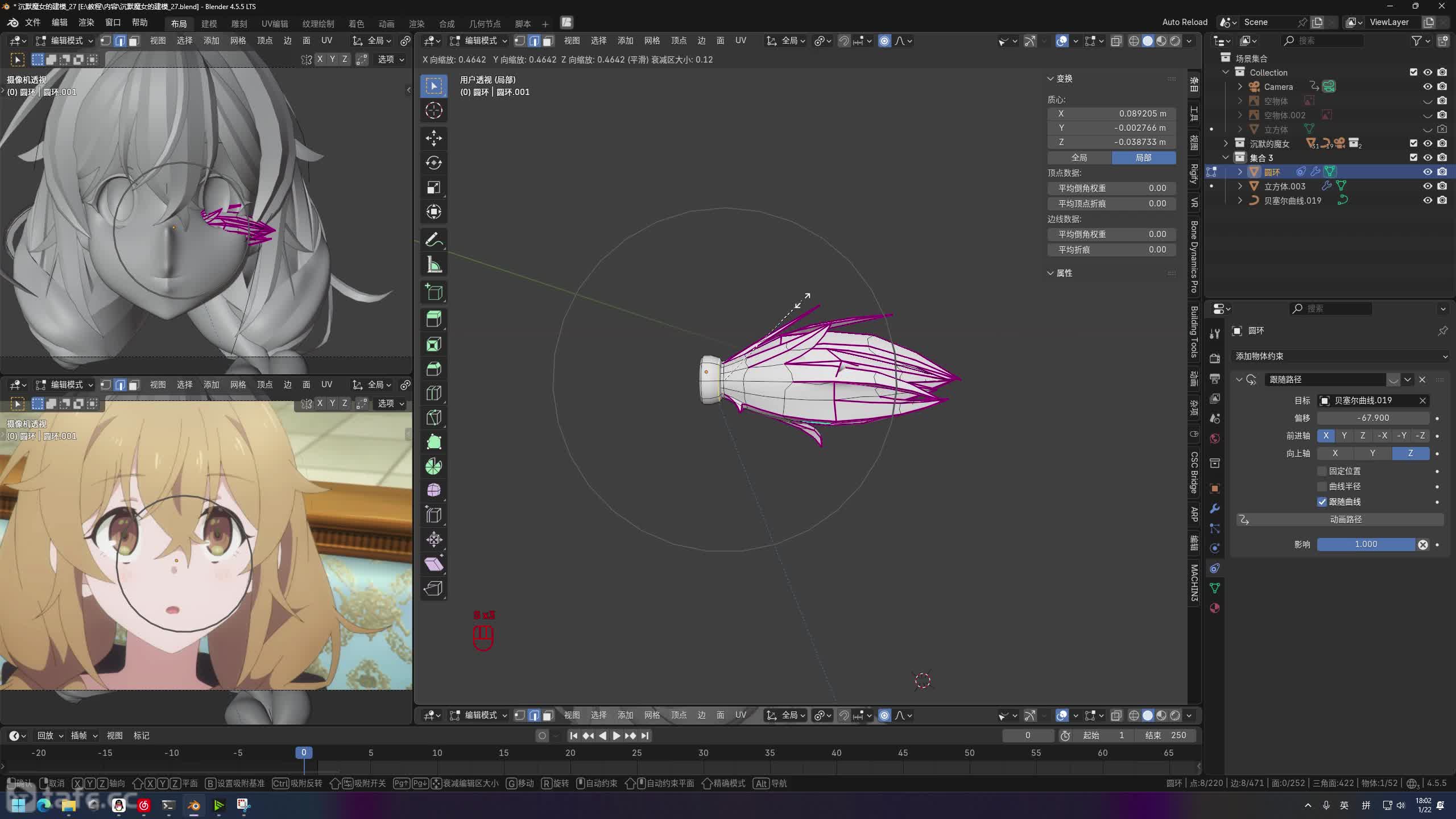
Task: Adjust the 影响 influence slider
Action: [x=1366, y=544]
